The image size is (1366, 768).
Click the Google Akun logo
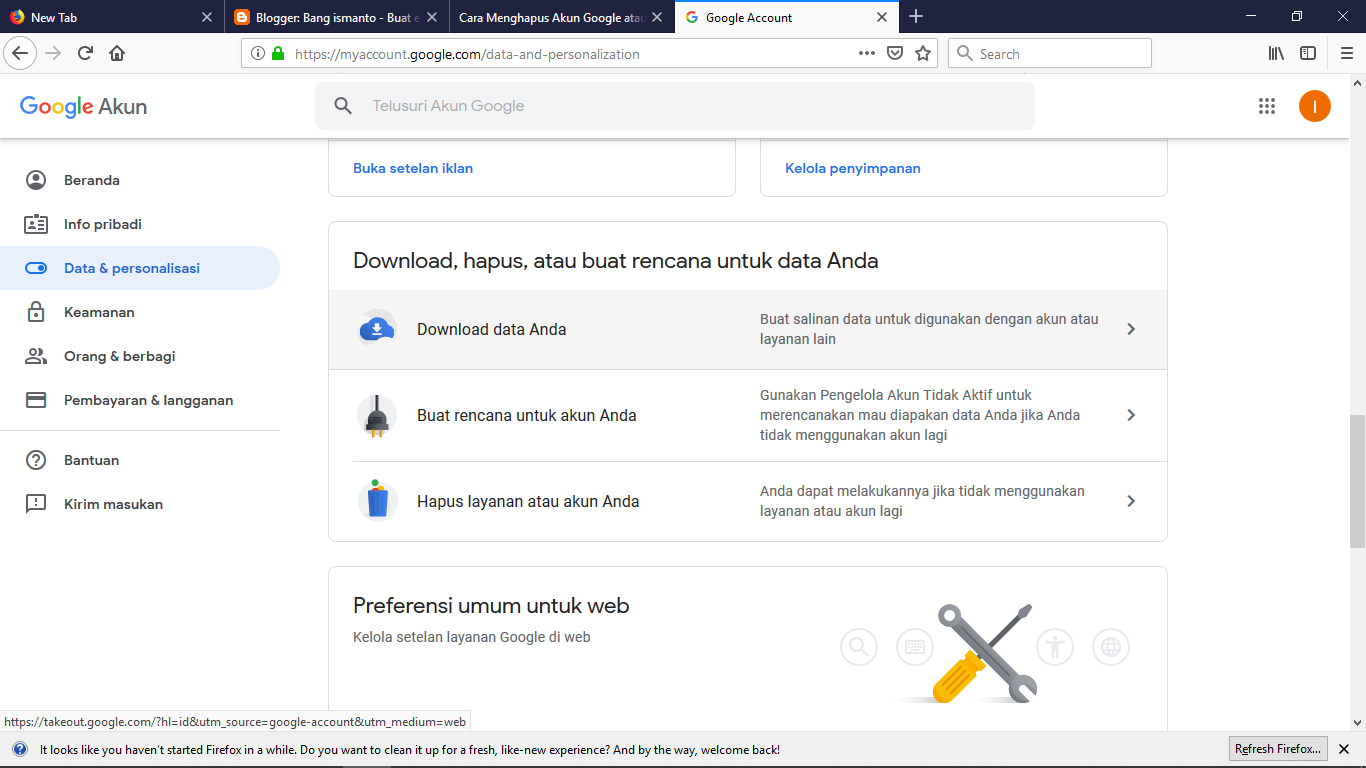click(84, 107)
